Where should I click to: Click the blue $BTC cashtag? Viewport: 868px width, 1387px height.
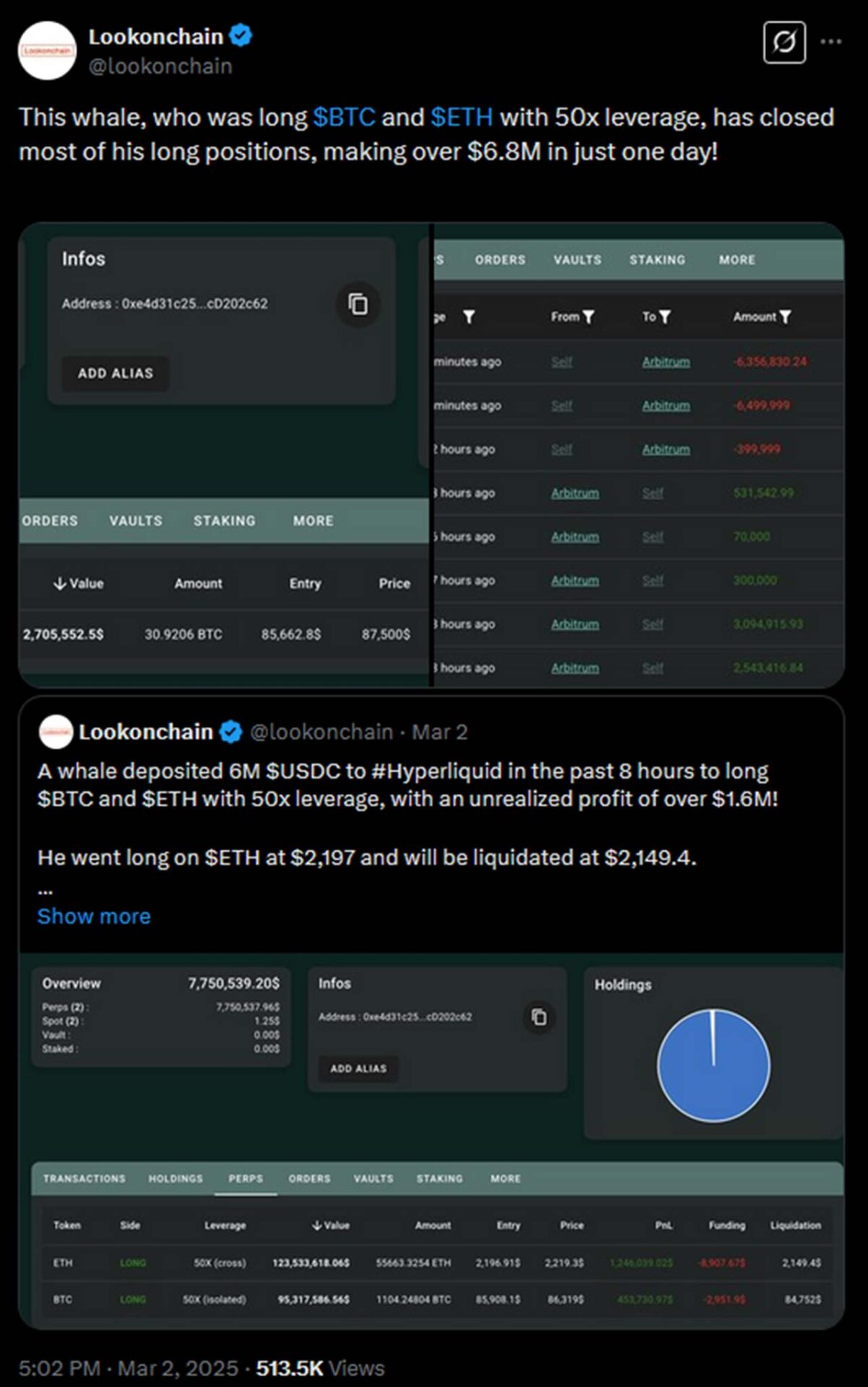click(344, 117)
